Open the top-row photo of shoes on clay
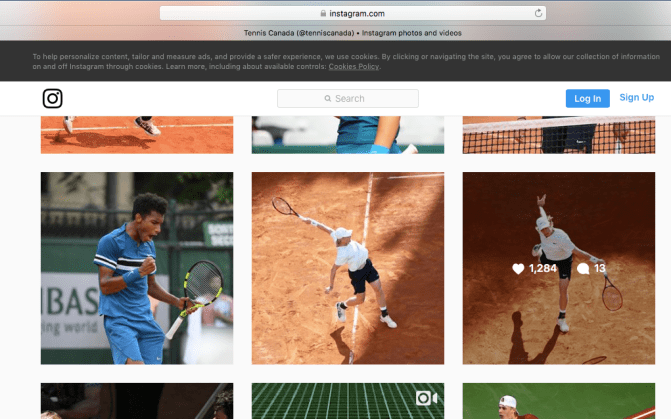This screenshot has height=419, width=671. click(x=137, y=135)
